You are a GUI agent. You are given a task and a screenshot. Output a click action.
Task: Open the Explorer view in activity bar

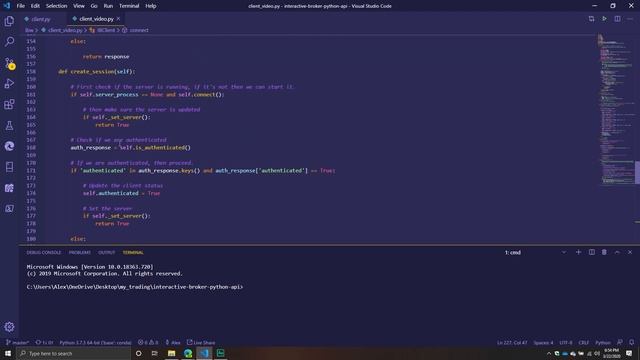(9, 21)
